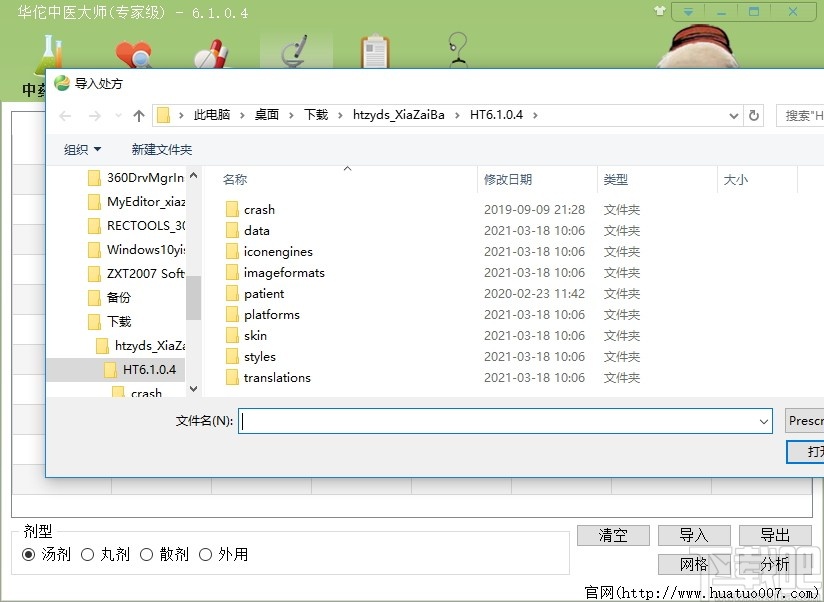
Task: Open the prescription clipboard icon
Action: click(x=374, y=50)
